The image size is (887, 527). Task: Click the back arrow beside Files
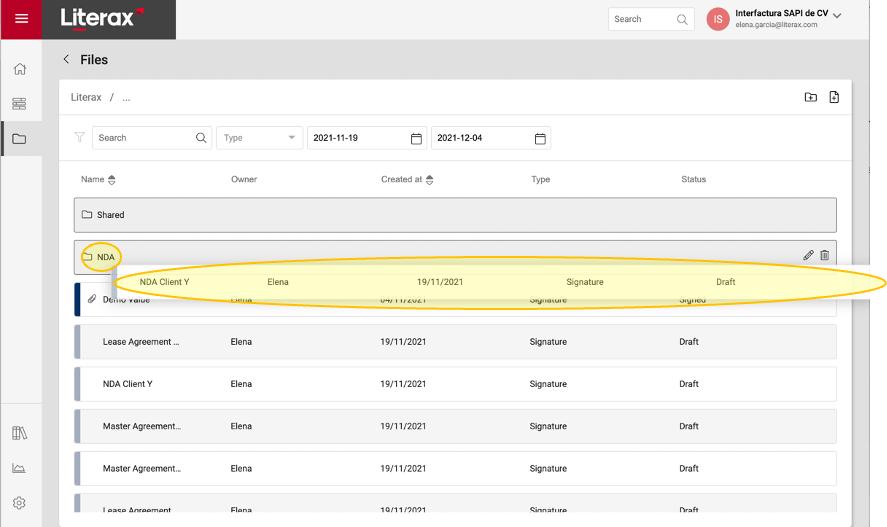coord(66,59)
